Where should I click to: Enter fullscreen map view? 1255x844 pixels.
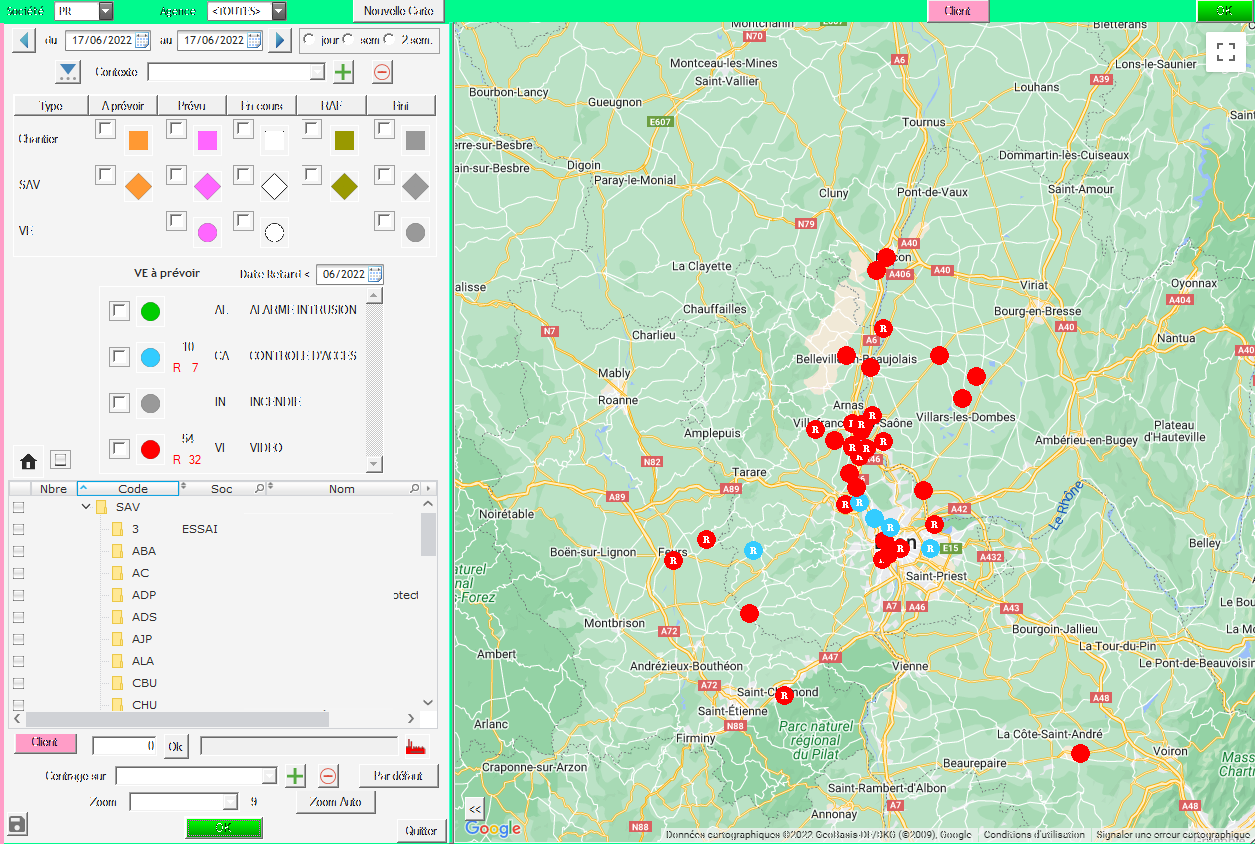(x=1227, y=51)
